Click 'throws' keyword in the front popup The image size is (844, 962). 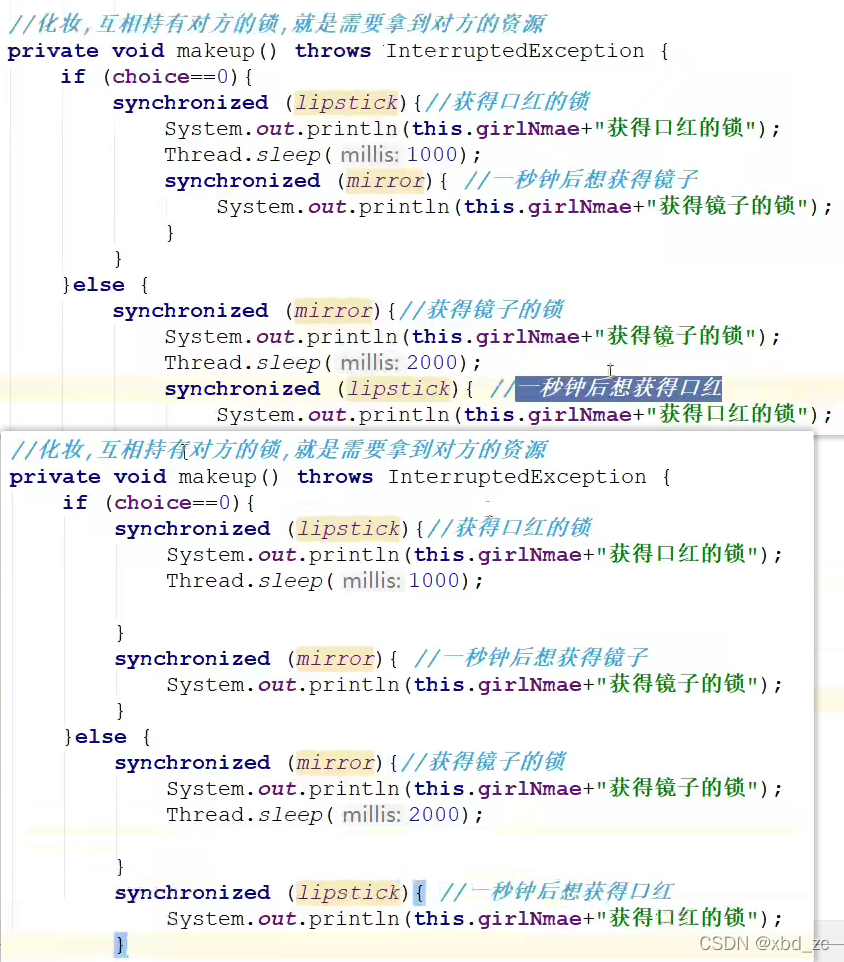pyautogui.click(x=335, y=477)
